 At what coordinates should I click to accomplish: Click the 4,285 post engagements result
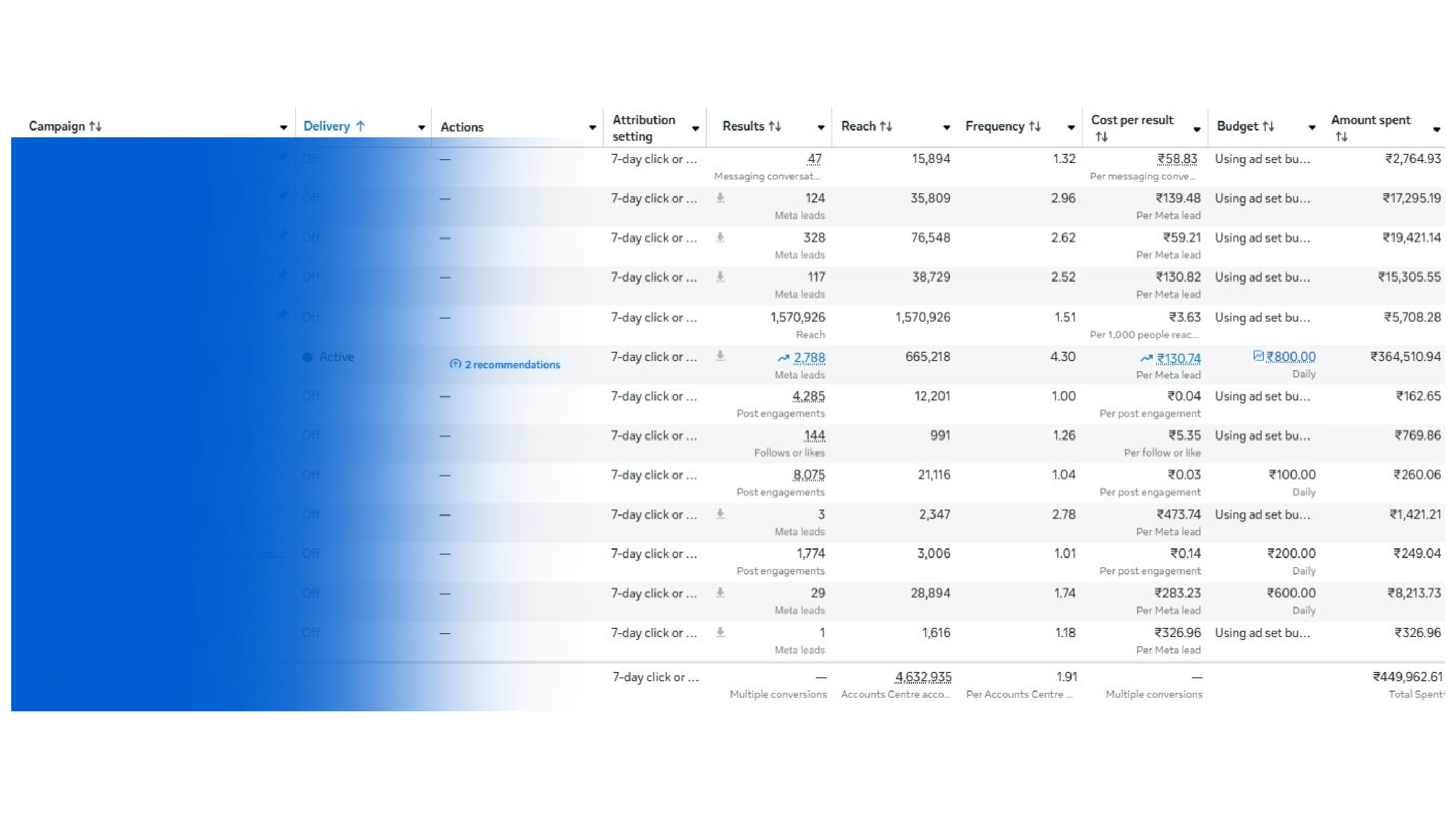click(809, 396)
